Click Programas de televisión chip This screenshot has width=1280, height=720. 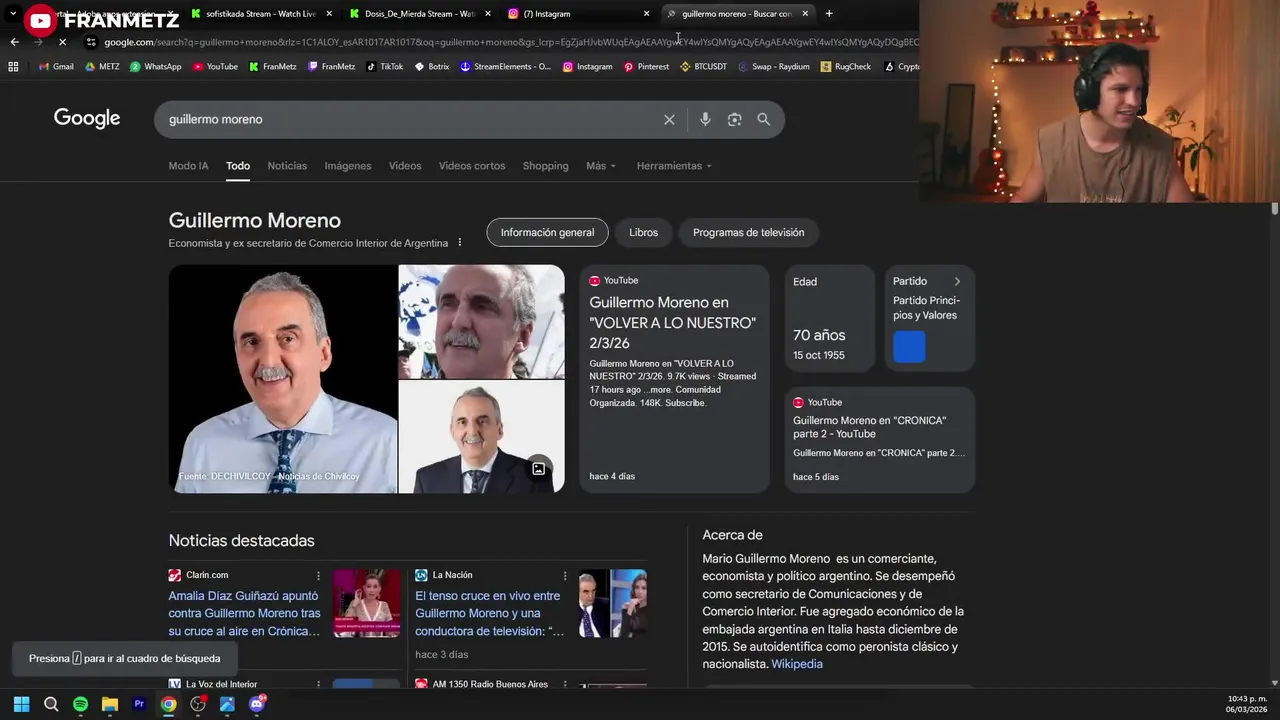[x=748, y=233]
